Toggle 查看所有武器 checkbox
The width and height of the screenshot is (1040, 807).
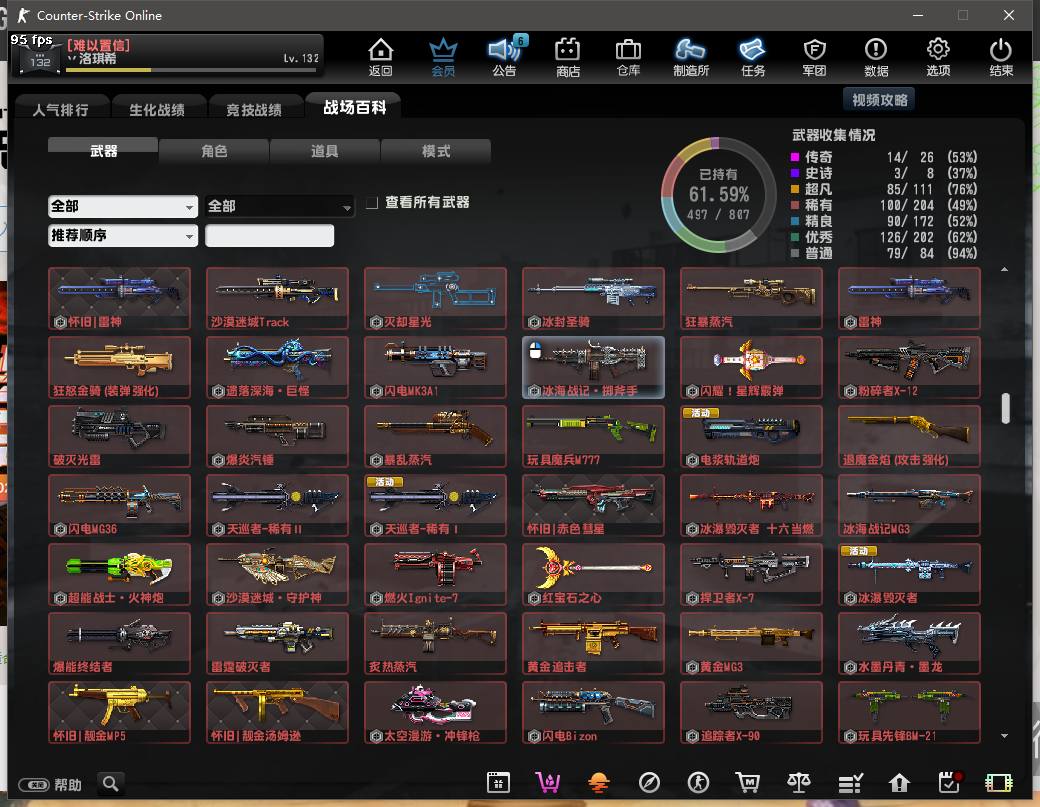(373, 202)
